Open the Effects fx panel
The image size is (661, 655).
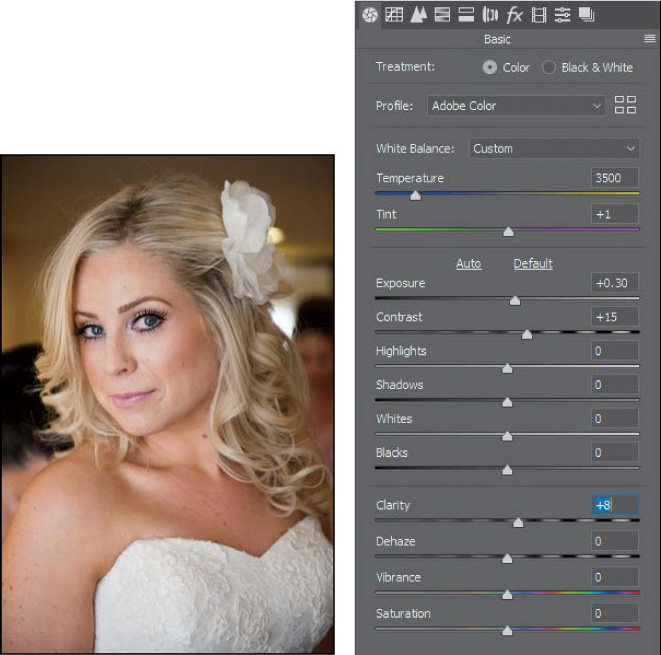pyautogui.click(x=514, y=15)
